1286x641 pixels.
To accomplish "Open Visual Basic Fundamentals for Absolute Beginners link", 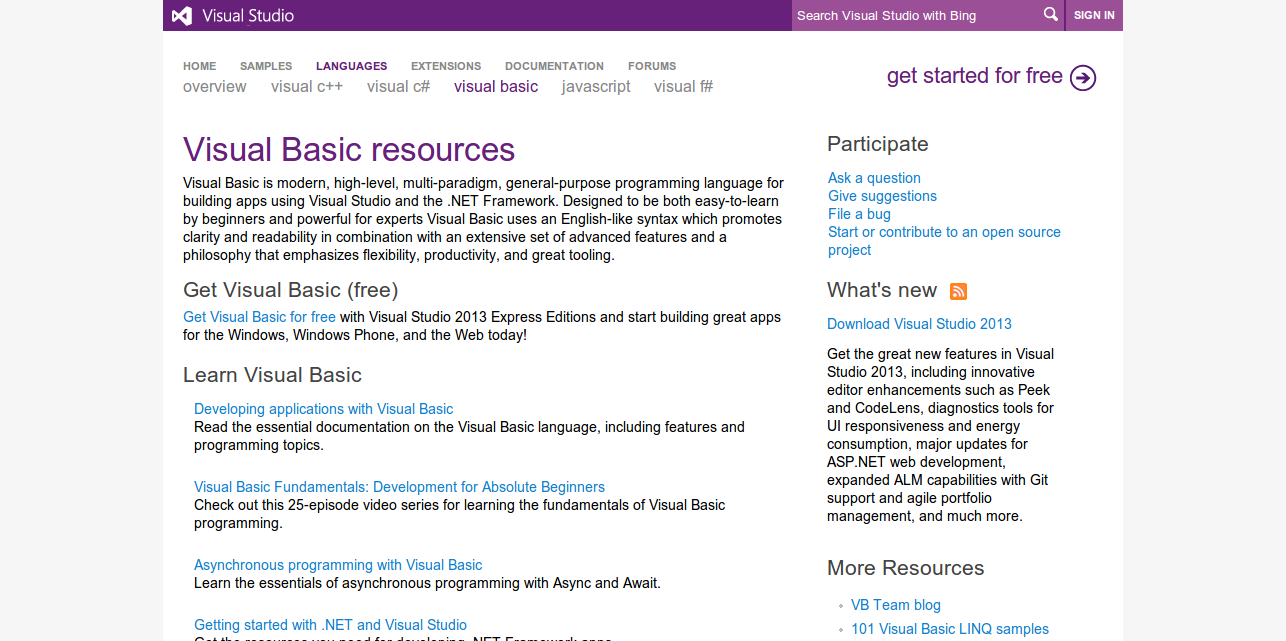I will click(x=400, y=487).
